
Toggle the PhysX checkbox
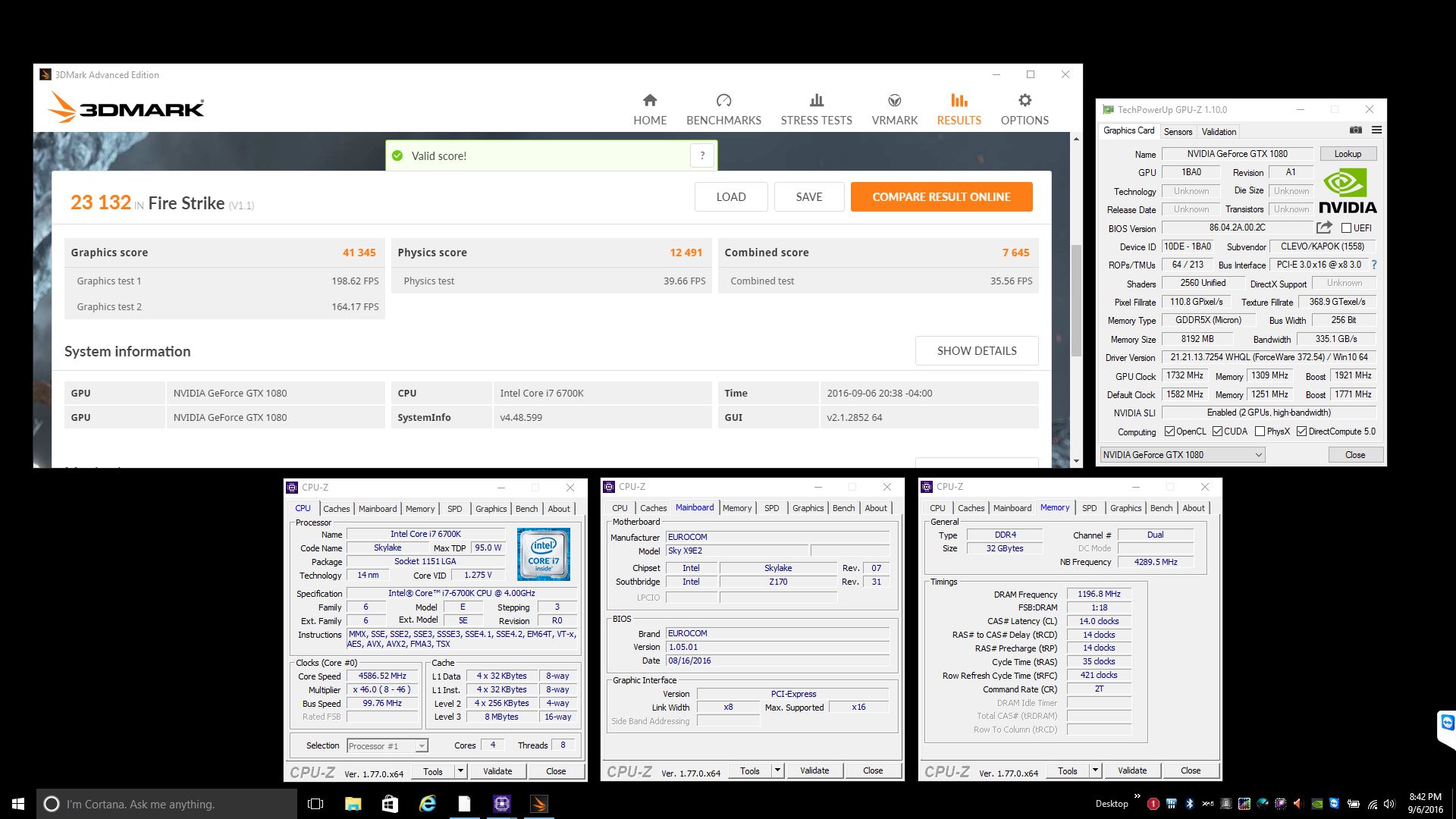click(1260, 431)
